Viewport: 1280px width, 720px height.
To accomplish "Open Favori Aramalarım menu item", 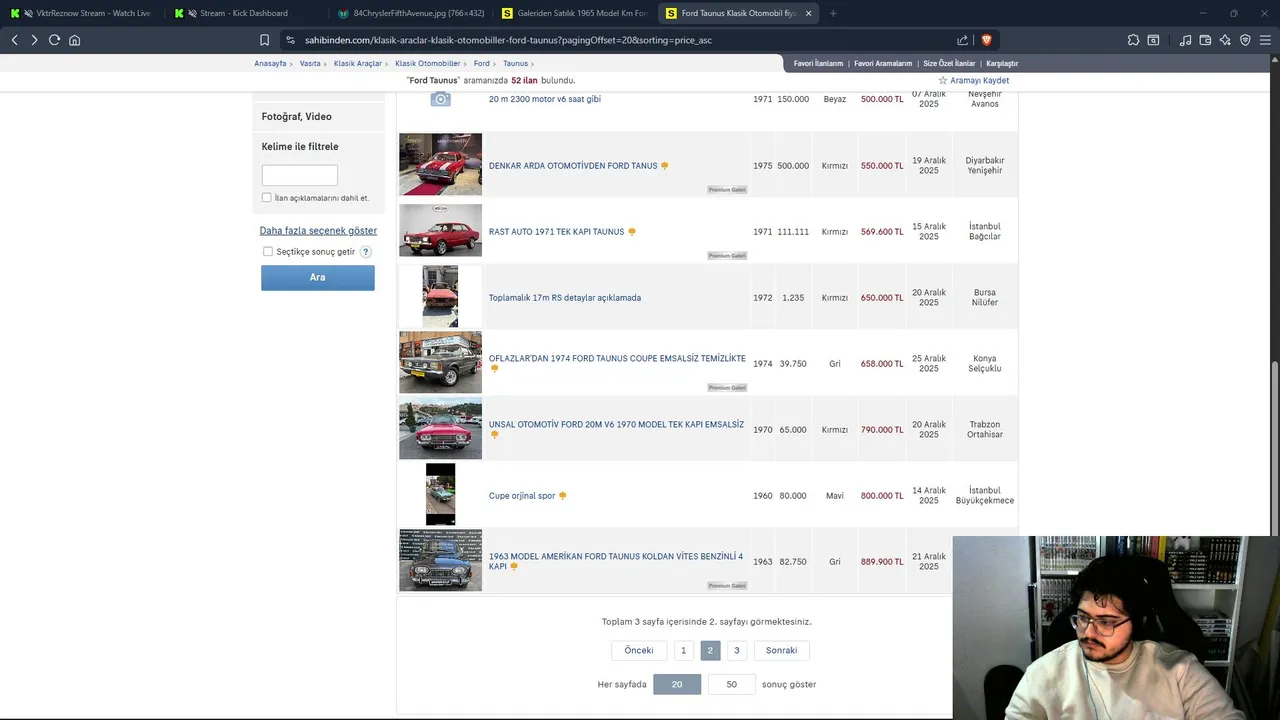I will [x=883, y=63].
